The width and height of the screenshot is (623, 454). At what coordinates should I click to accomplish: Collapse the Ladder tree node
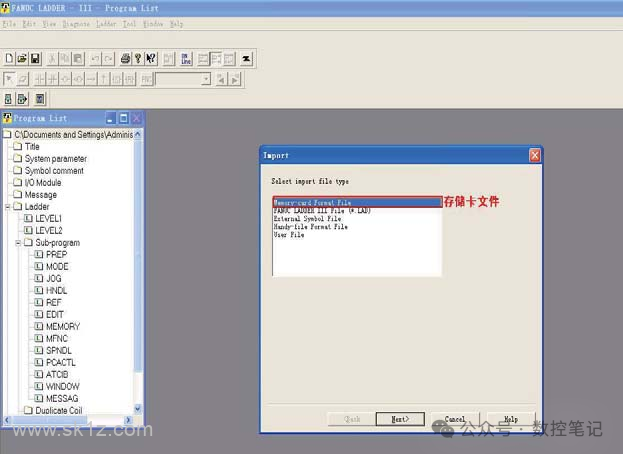8,207
